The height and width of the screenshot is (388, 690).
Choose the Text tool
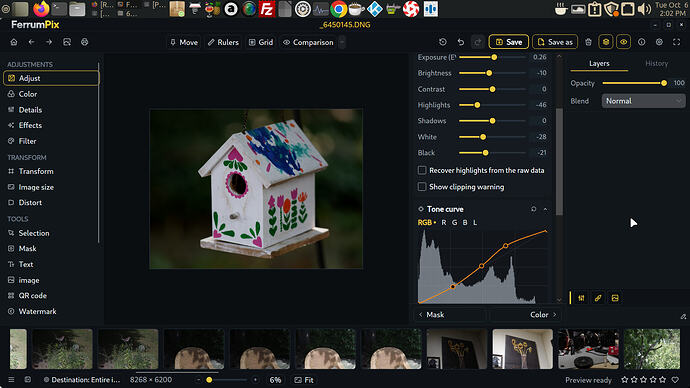pyautogui.click(x=51, y=264)
